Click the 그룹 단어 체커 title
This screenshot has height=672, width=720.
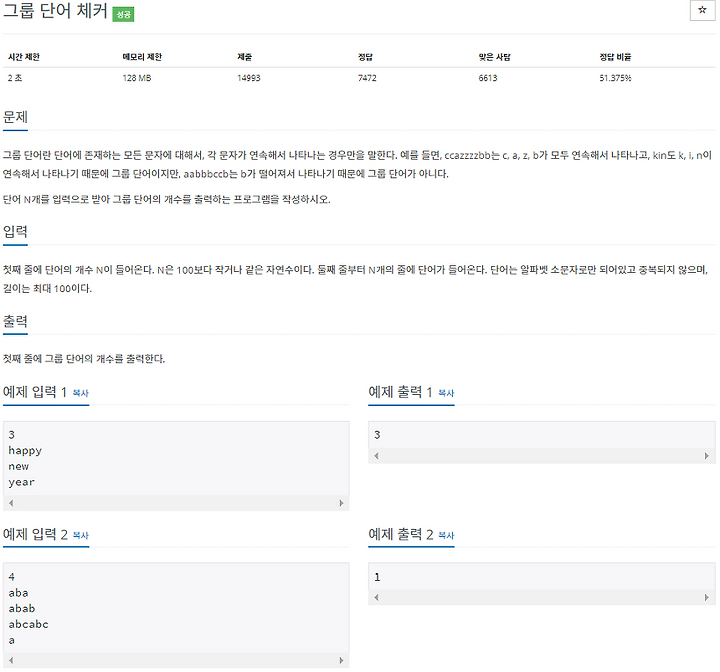click(56, 11)
